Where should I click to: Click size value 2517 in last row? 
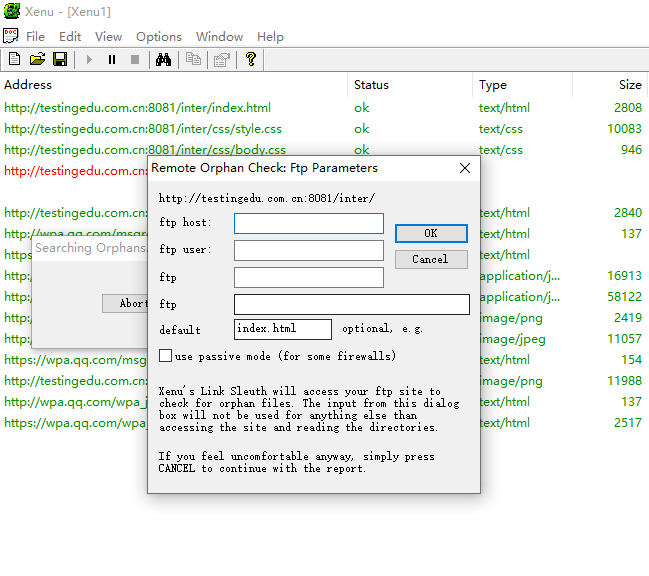click(x=628, y=422)
